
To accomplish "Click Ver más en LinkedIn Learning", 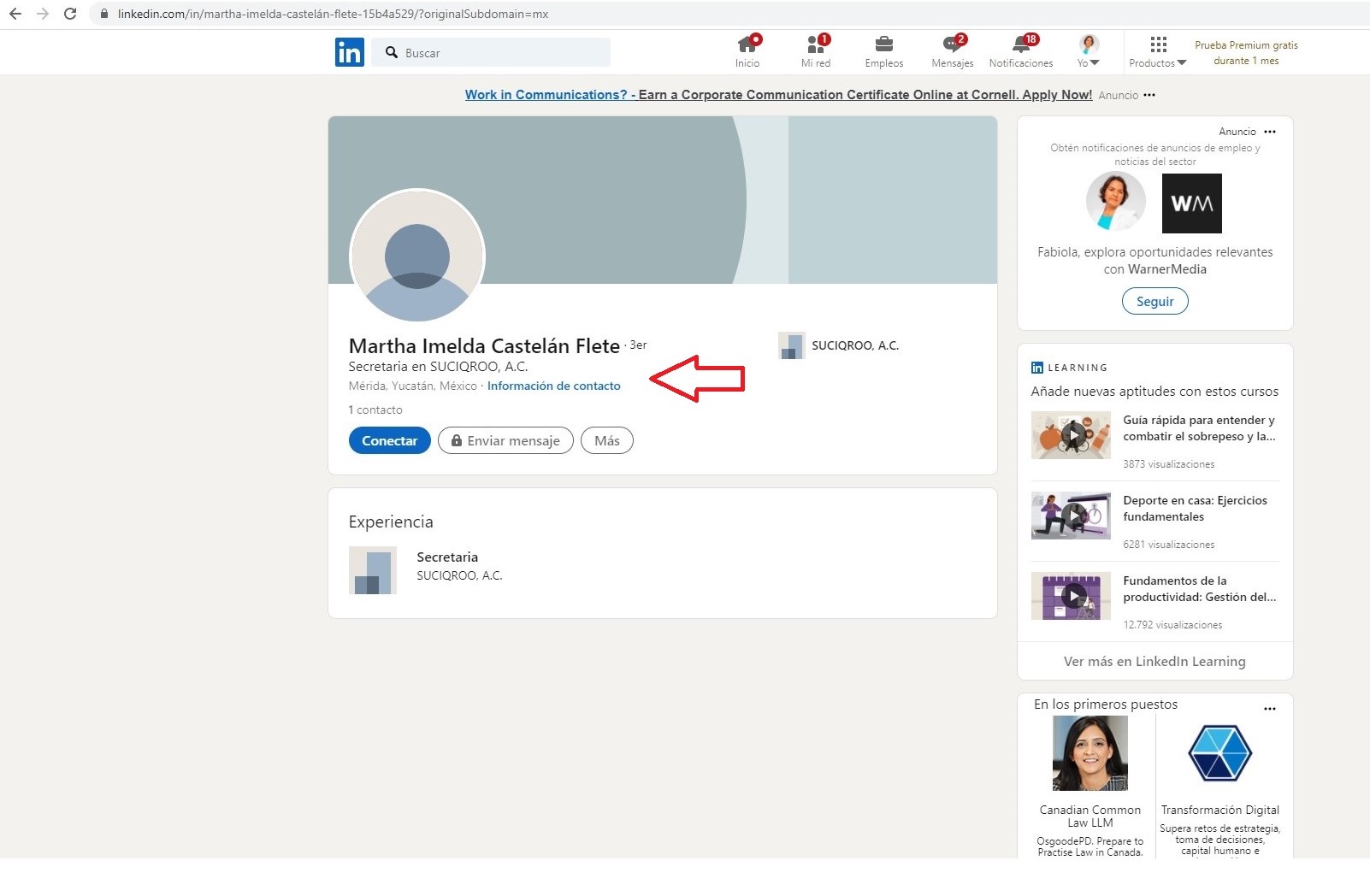I will click(x=1154, y=661).
